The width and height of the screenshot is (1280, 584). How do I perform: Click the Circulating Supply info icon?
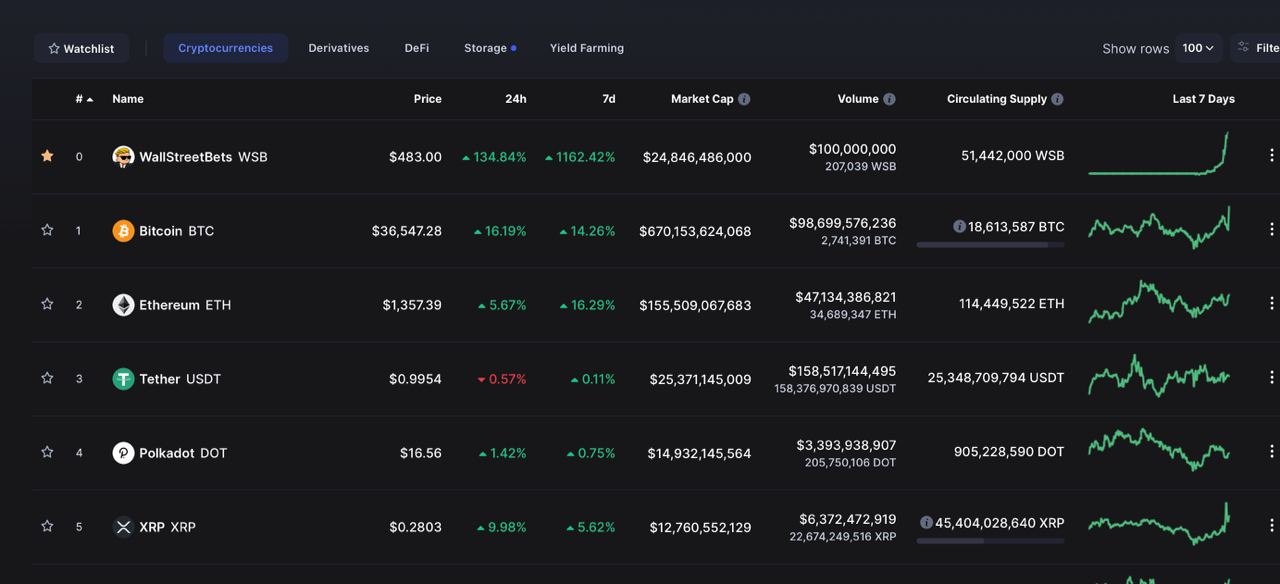coord(1057,99)
